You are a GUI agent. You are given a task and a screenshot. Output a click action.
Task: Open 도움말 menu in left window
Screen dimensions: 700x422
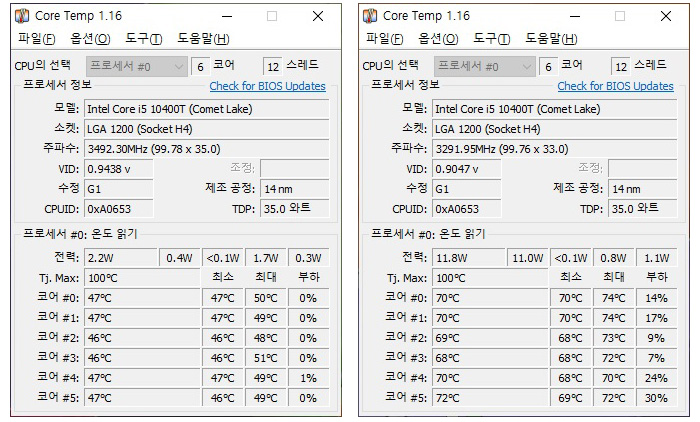(x=203, y=39)
